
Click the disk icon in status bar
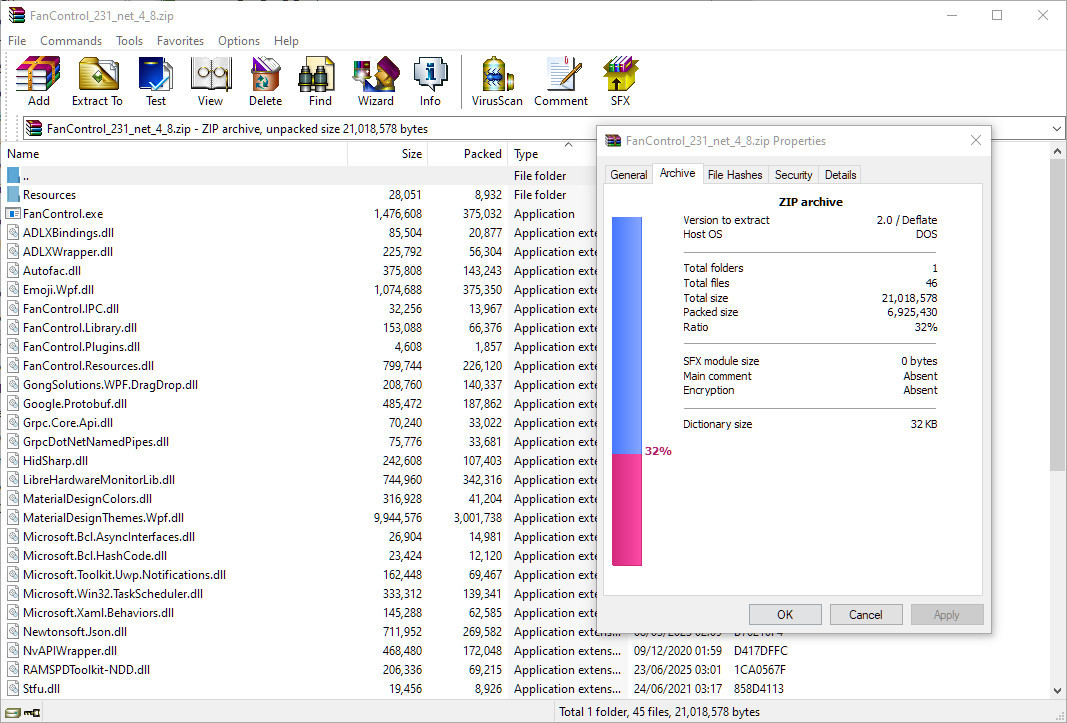12,713
